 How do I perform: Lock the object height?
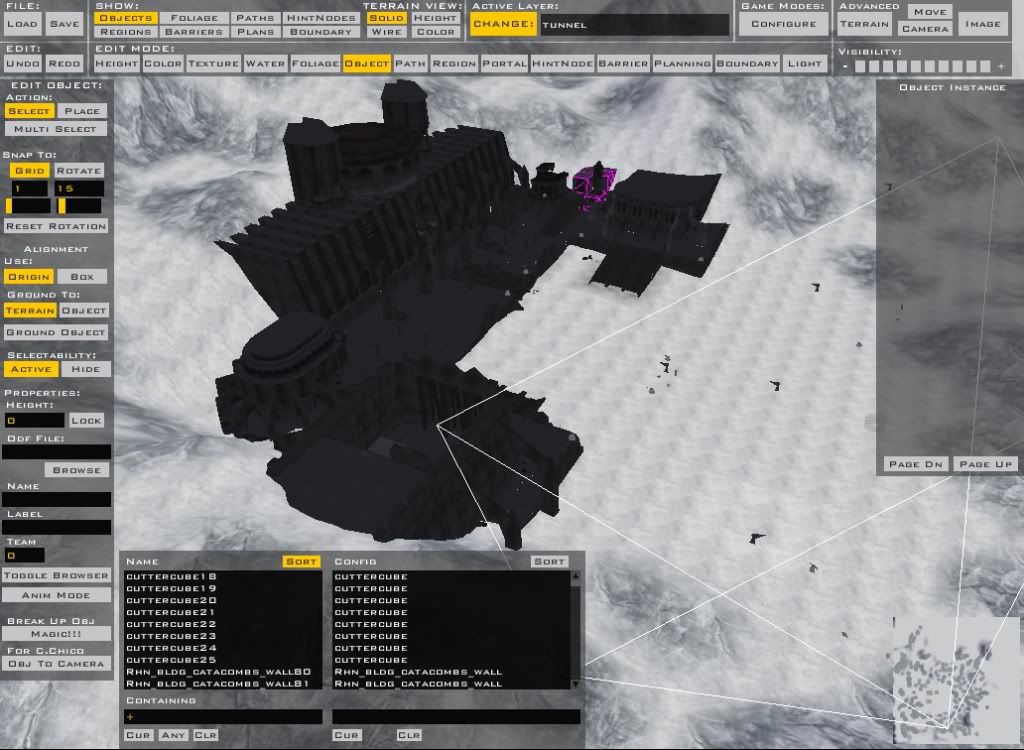coord(86,420)
